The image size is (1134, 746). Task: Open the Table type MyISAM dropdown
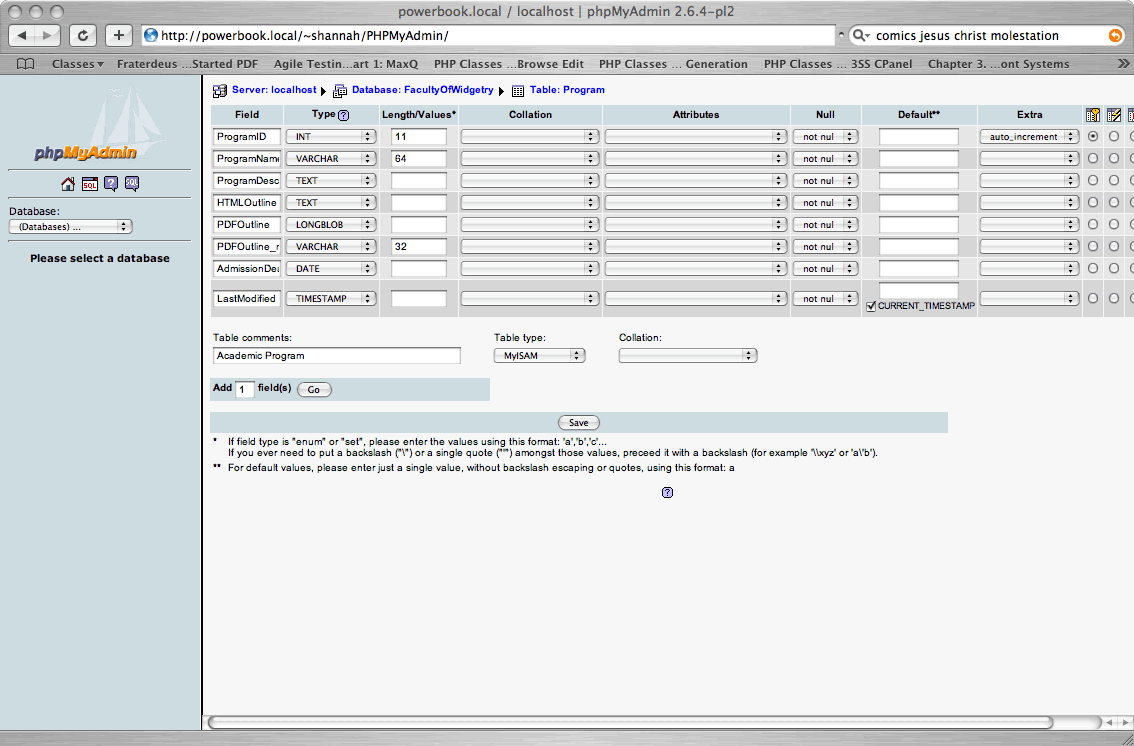(x=539, y=356)
